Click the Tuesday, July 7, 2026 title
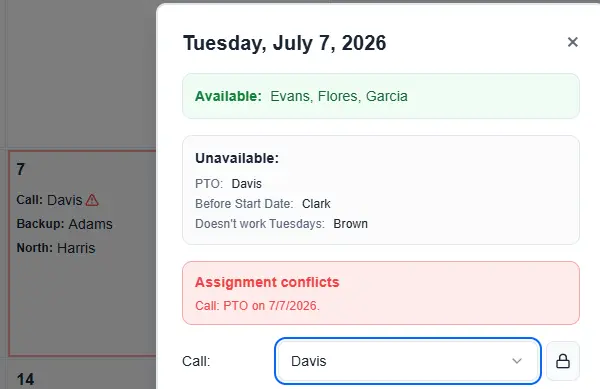 [x=284, y=43]
